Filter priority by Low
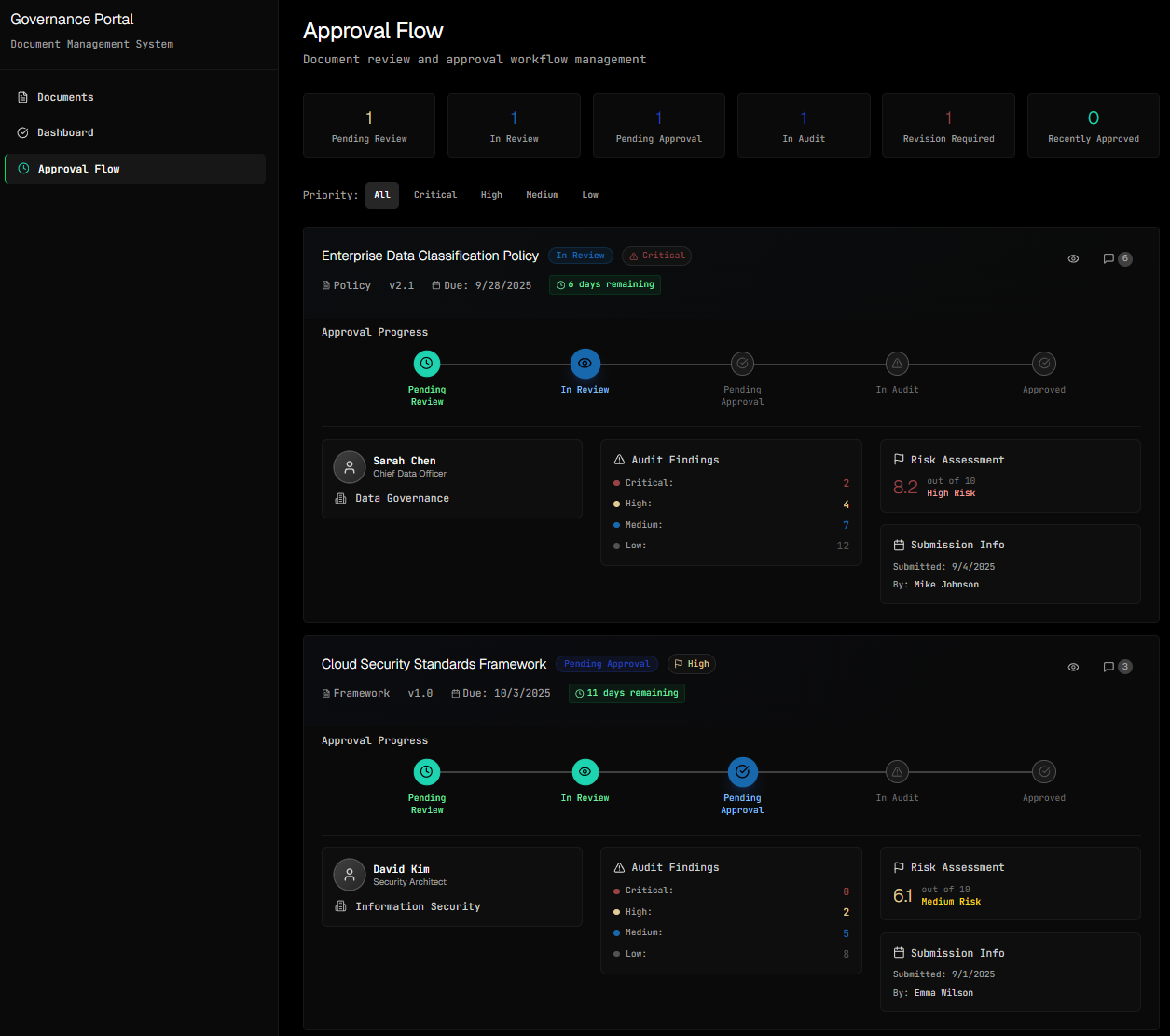The height and width of the screenshot is (1036, 1170). (x=590, y=195)
